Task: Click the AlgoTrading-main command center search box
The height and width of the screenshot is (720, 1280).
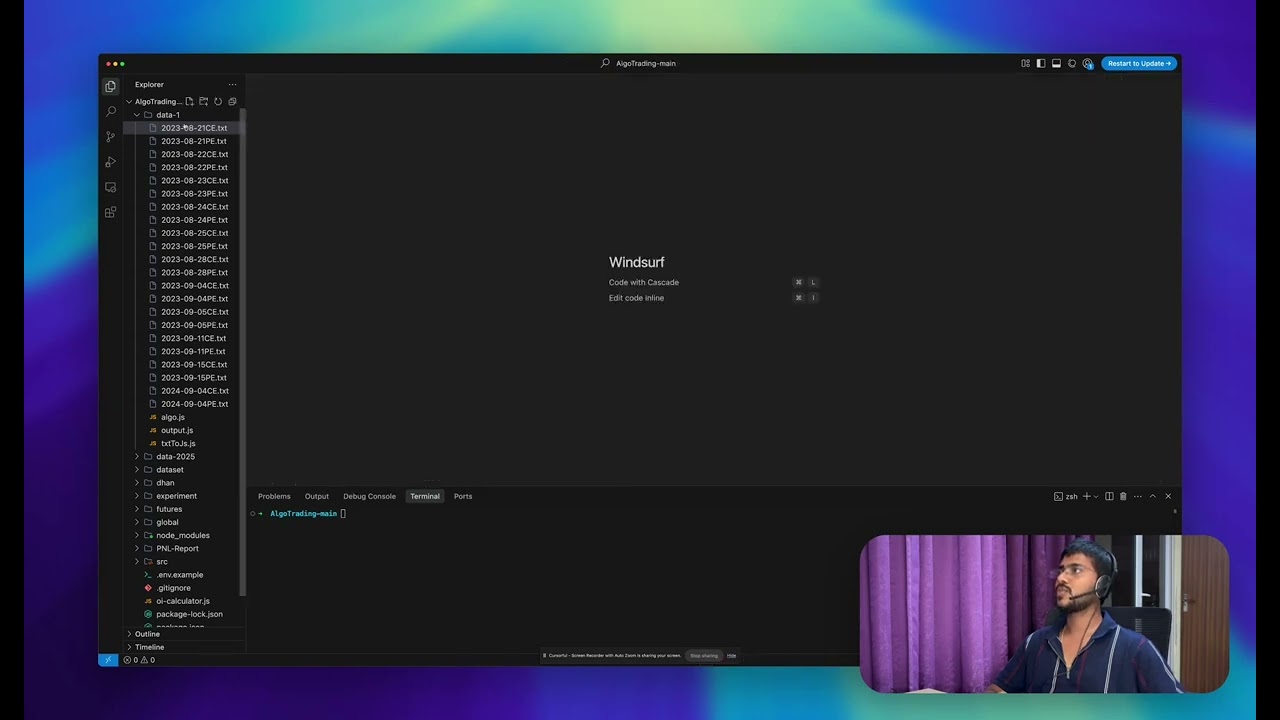Action: tap(639, 63)
